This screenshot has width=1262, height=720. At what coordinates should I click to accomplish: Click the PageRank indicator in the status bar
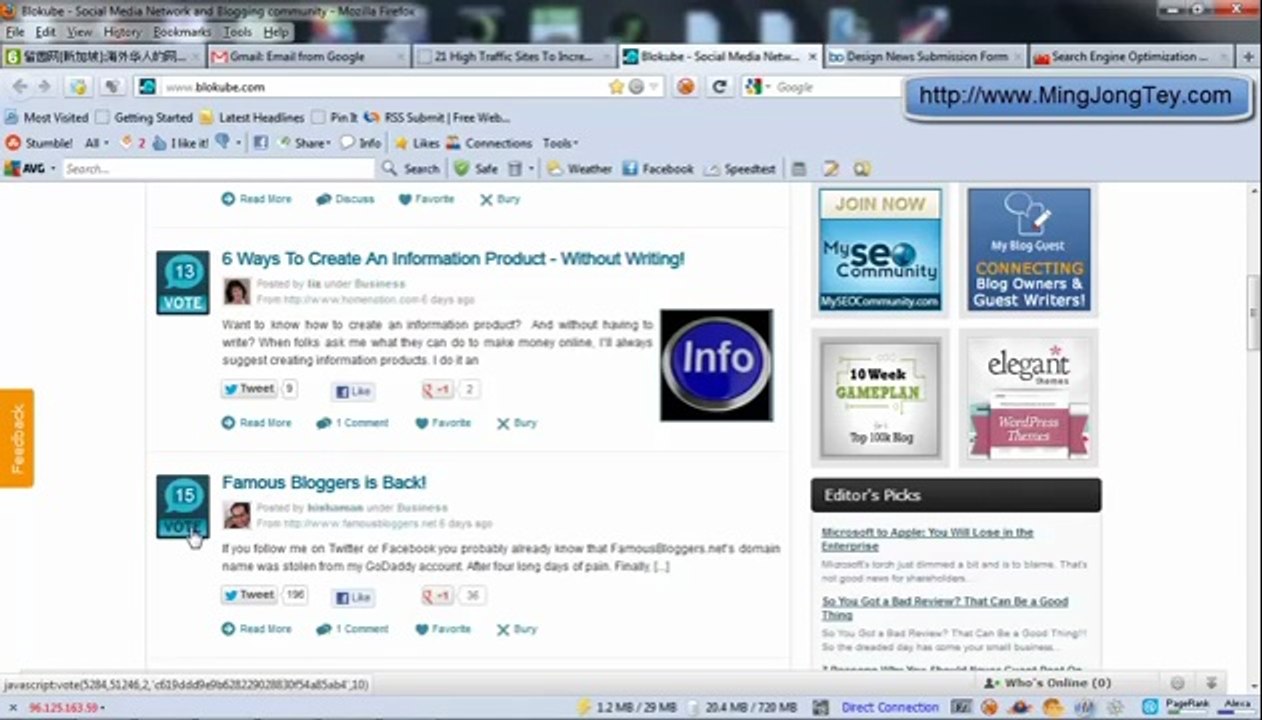(1187, 706)
